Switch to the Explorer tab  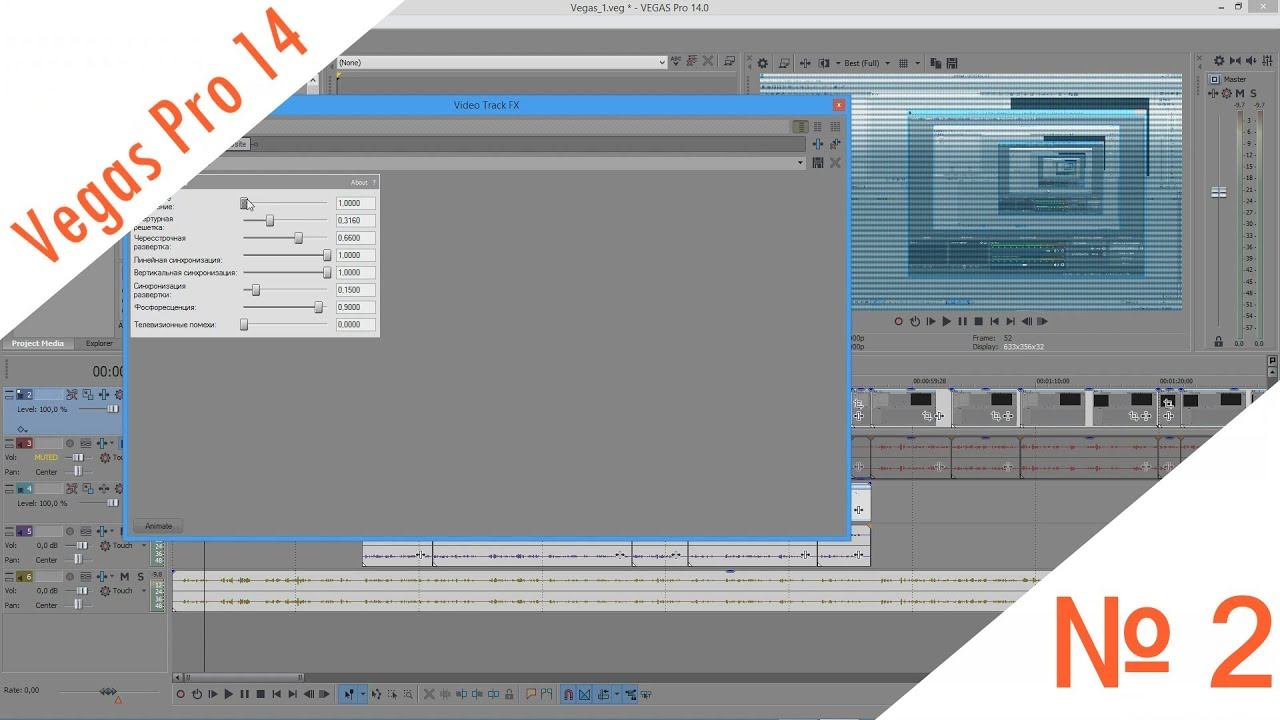(99, 343)
